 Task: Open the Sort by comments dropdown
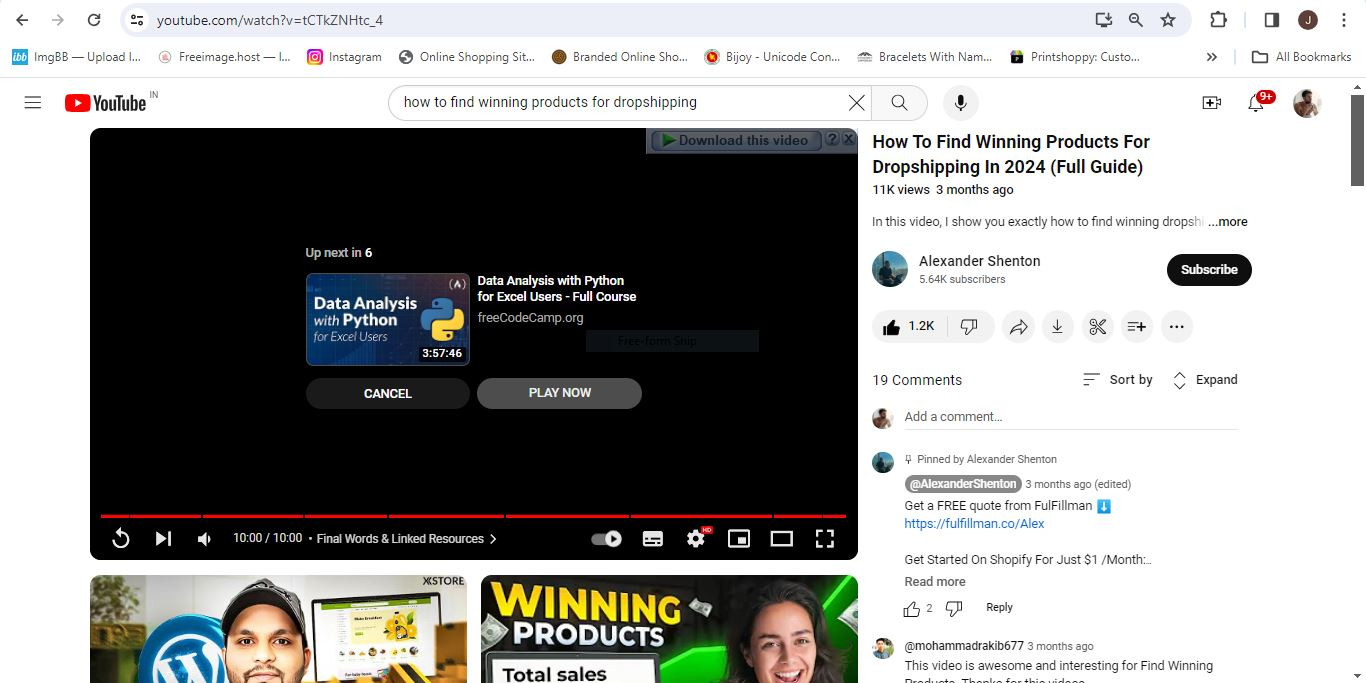point(1118,380)
